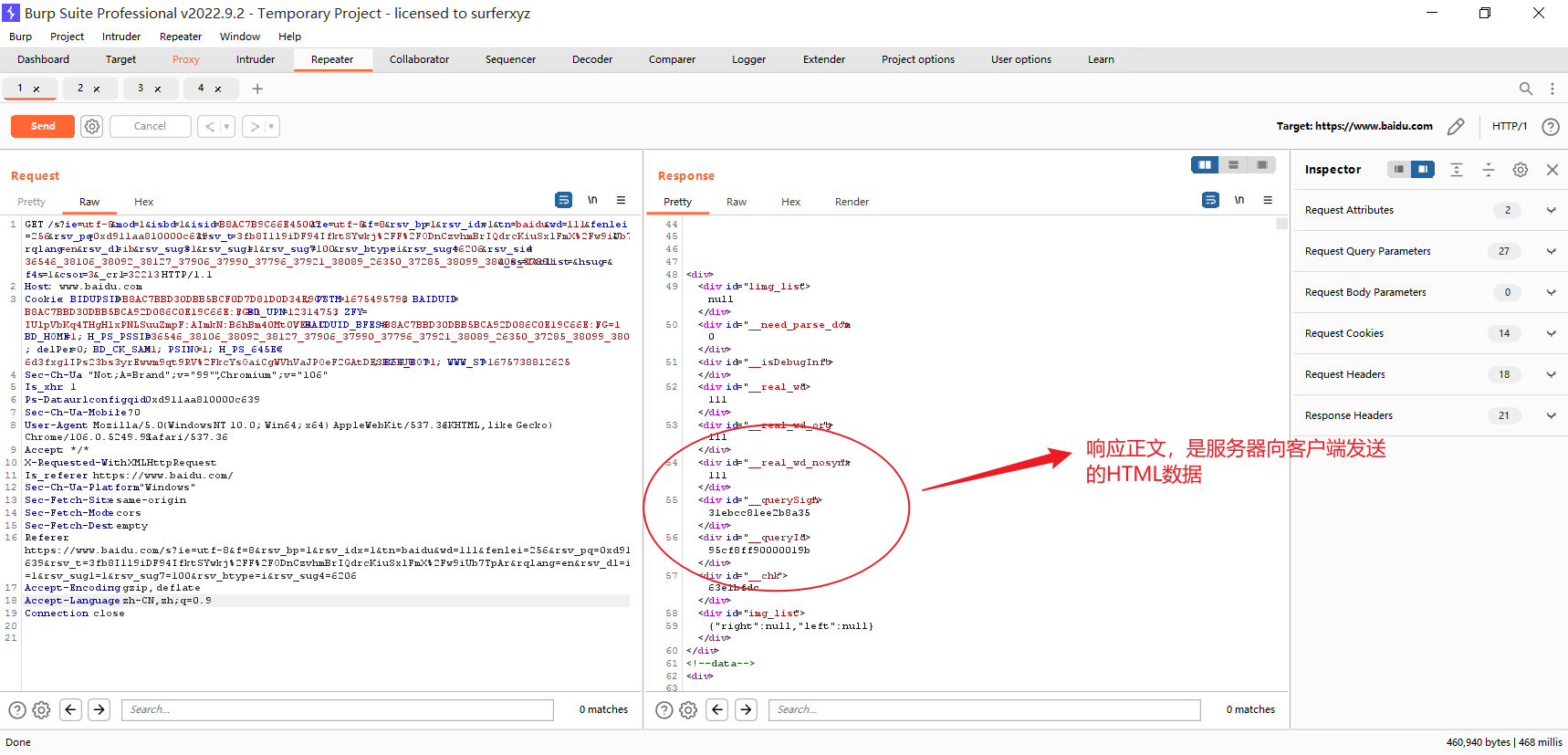Toggle response message word wrap icon
The width and height of the screenshot is (1568, 755).
pos(1210,200)
